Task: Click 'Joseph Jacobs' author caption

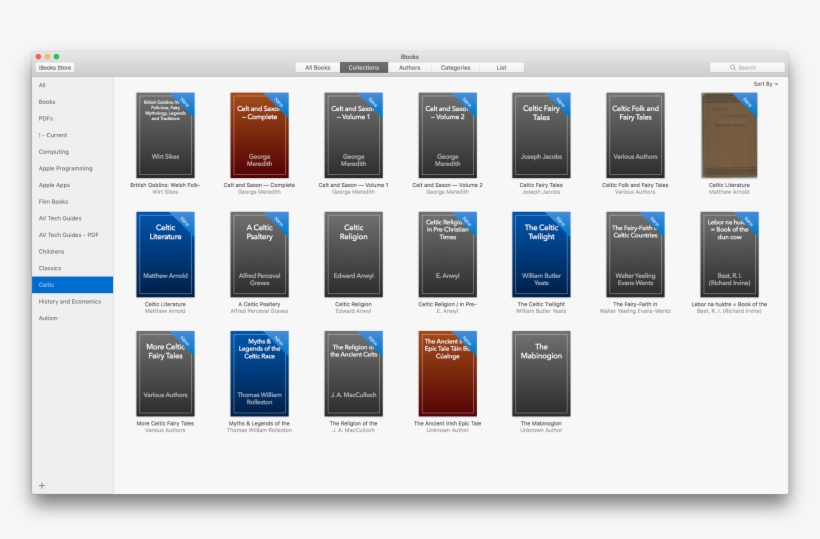Action: pyautogui.click(x=541, y=192)
